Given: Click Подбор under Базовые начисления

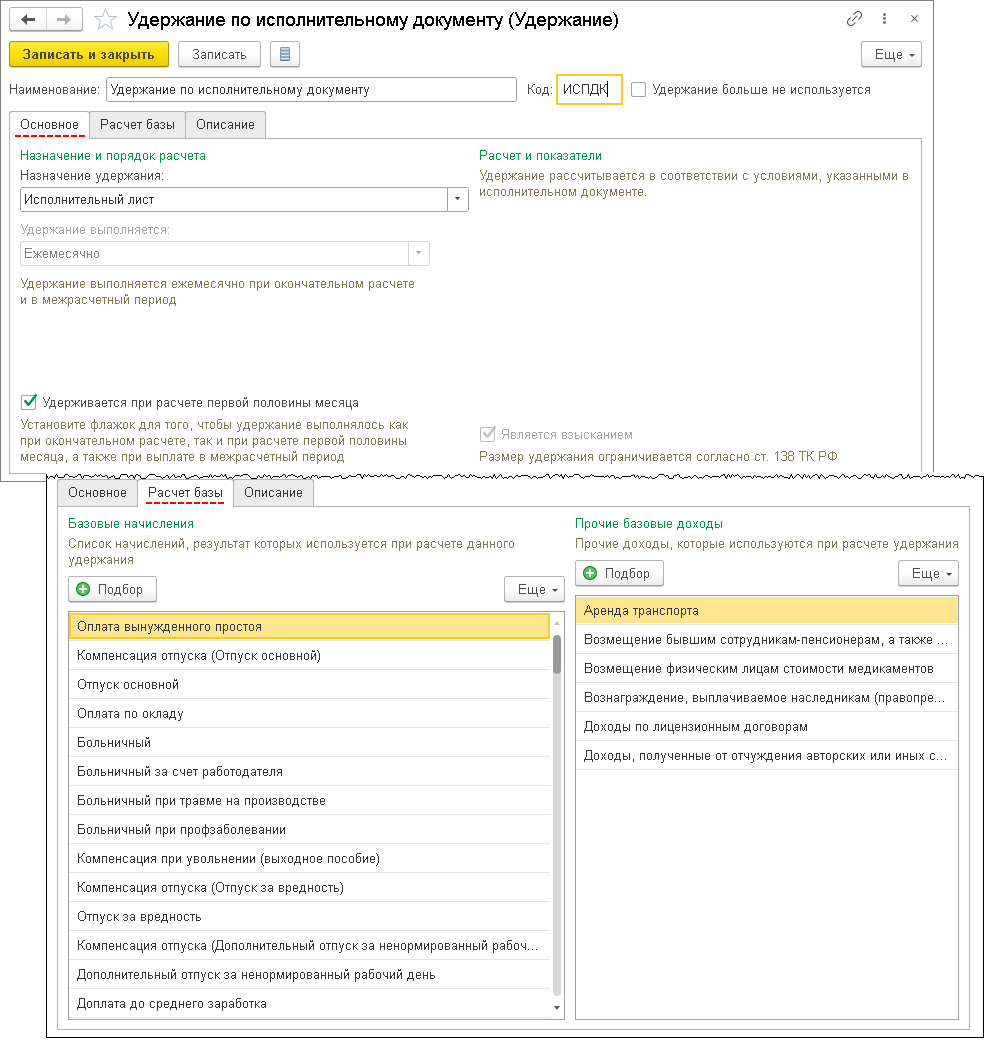Looking at the screenshot, I should [112, 589].
